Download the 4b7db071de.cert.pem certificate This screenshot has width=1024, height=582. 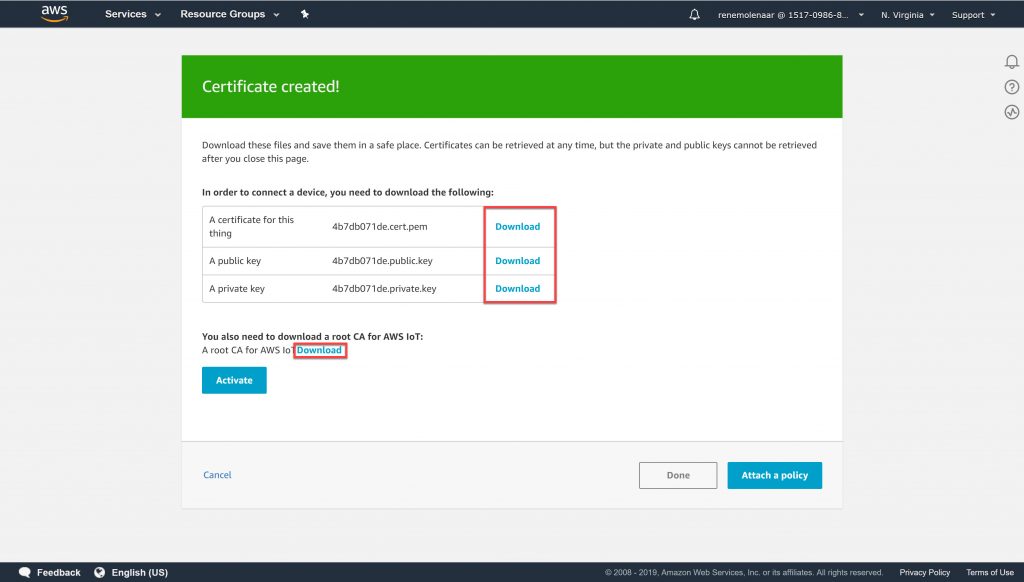tap(518, 227)
